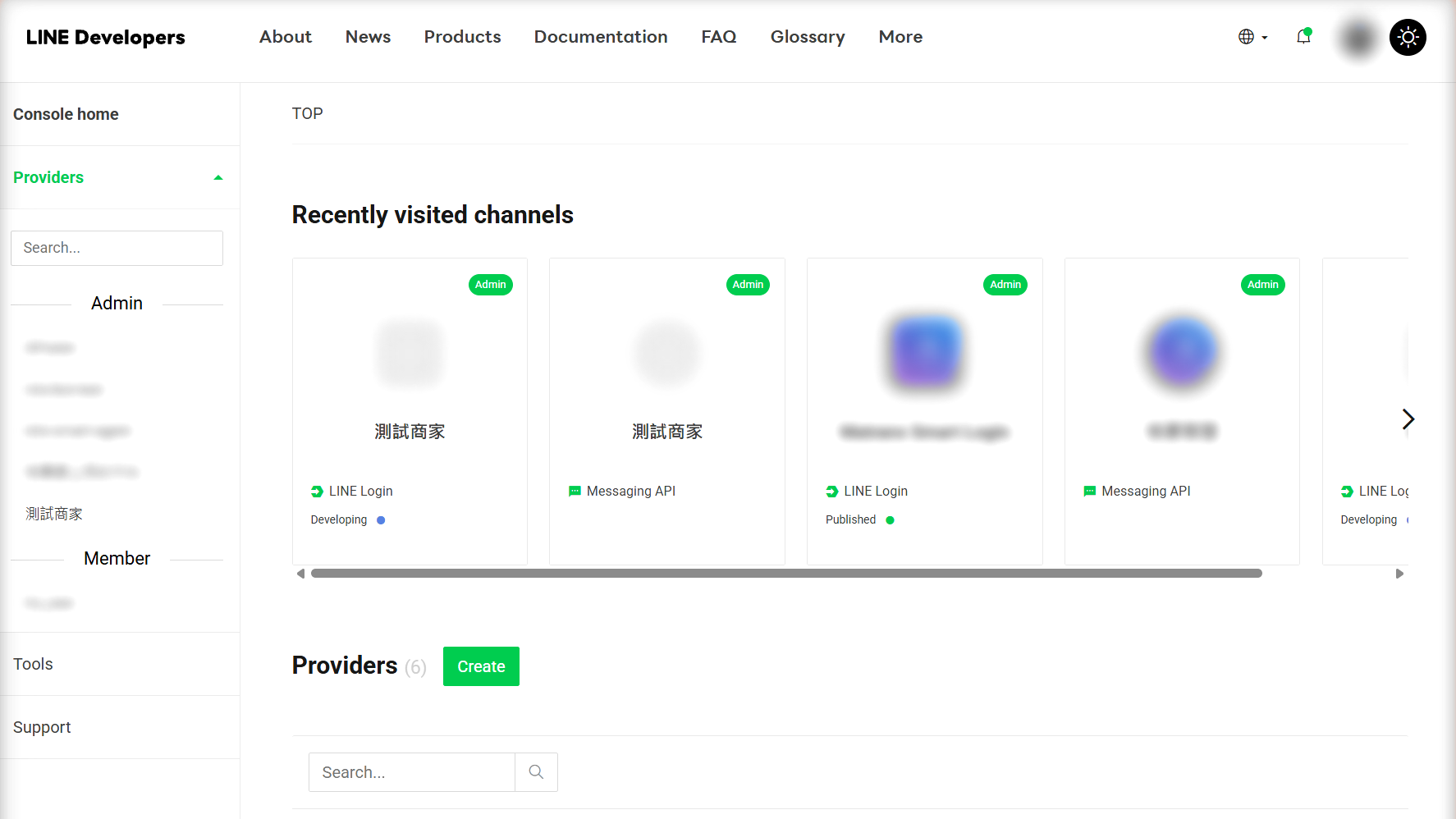Show next channels with right chevron

[1408, 419]
